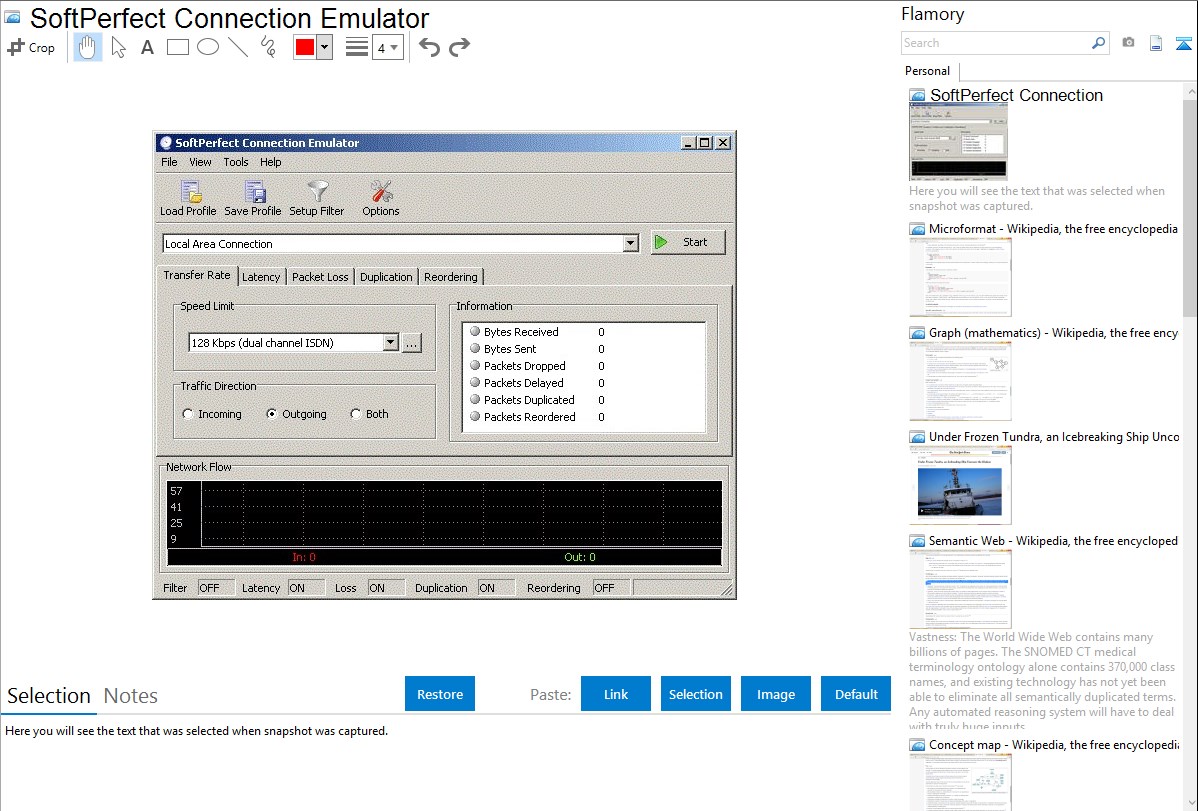Viewport: 1198px width, 811px height.
Task: Click the undo arrow
Action: tap(429, 47)
